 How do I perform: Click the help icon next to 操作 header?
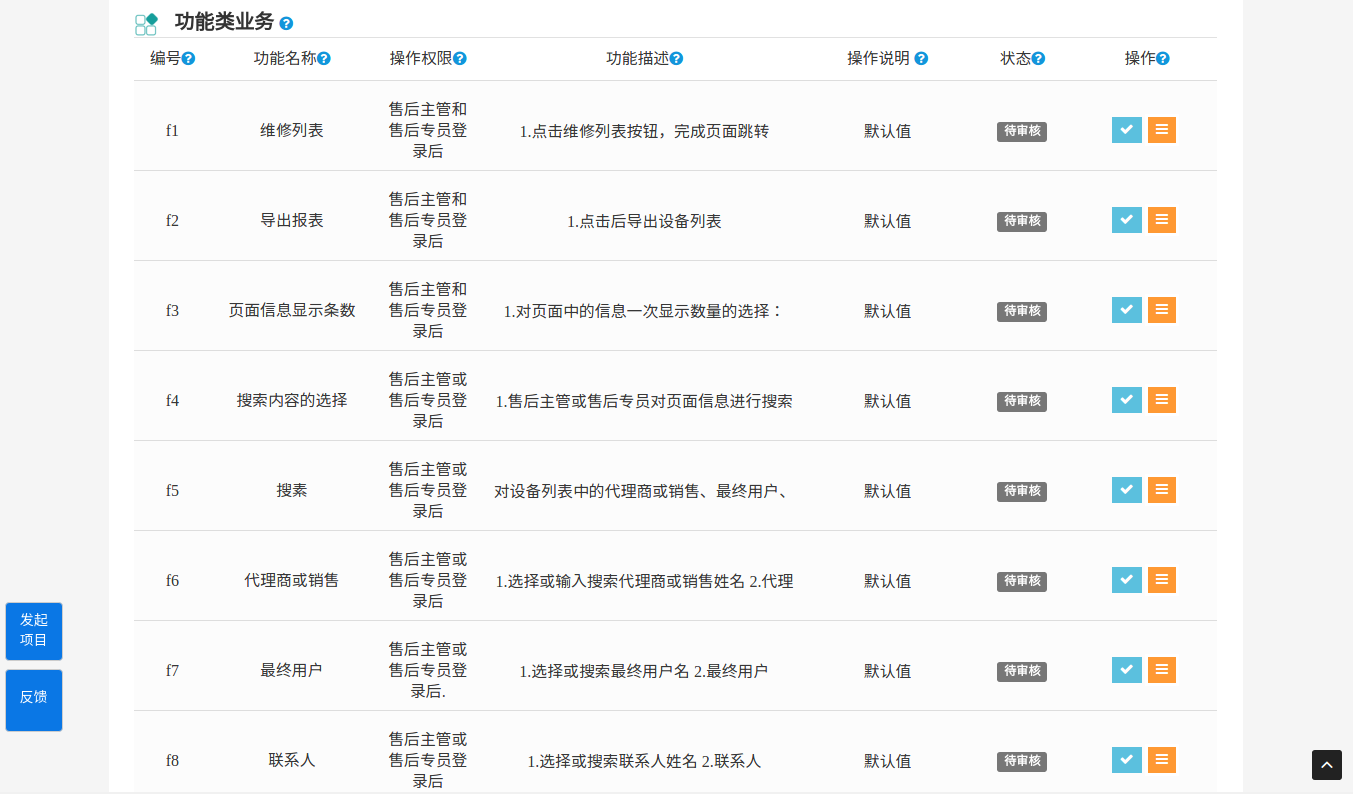pyautogui.click(x=1162, y=59)
